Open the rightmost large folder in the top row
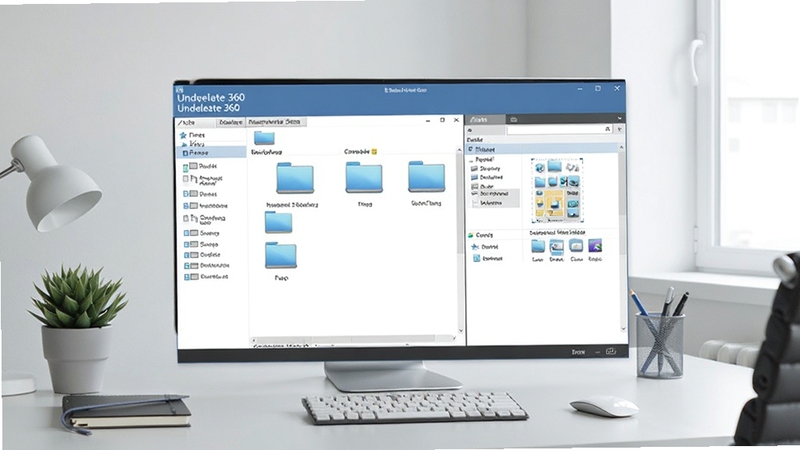The height and width of the screenshot is (450, 800). [x=427, y=177]
